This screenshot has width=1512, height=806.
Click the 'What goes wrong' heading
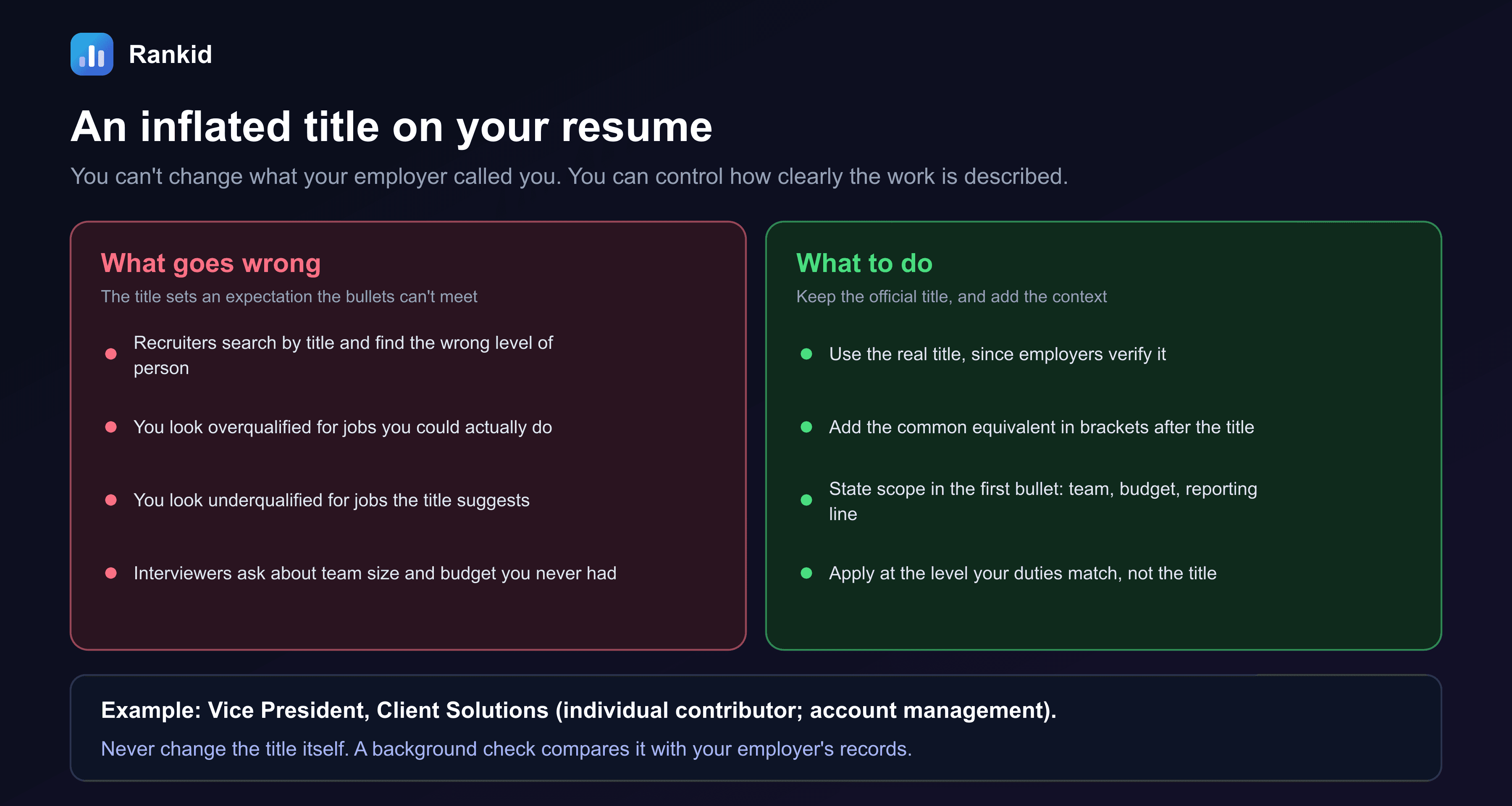tap(211, 263)
